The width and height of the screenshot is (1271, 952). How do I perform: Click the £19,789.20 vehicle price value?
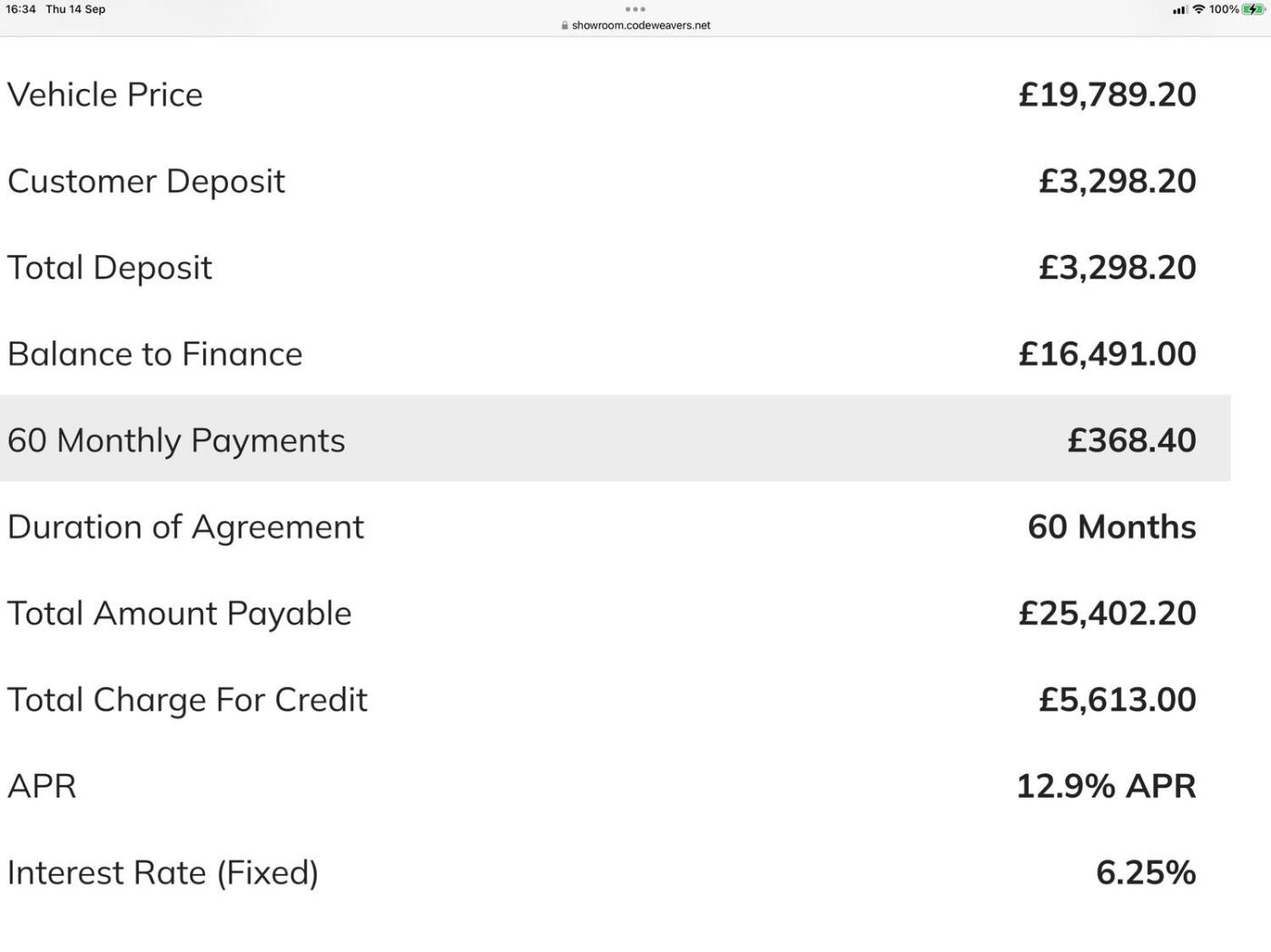pos(1107,94)
